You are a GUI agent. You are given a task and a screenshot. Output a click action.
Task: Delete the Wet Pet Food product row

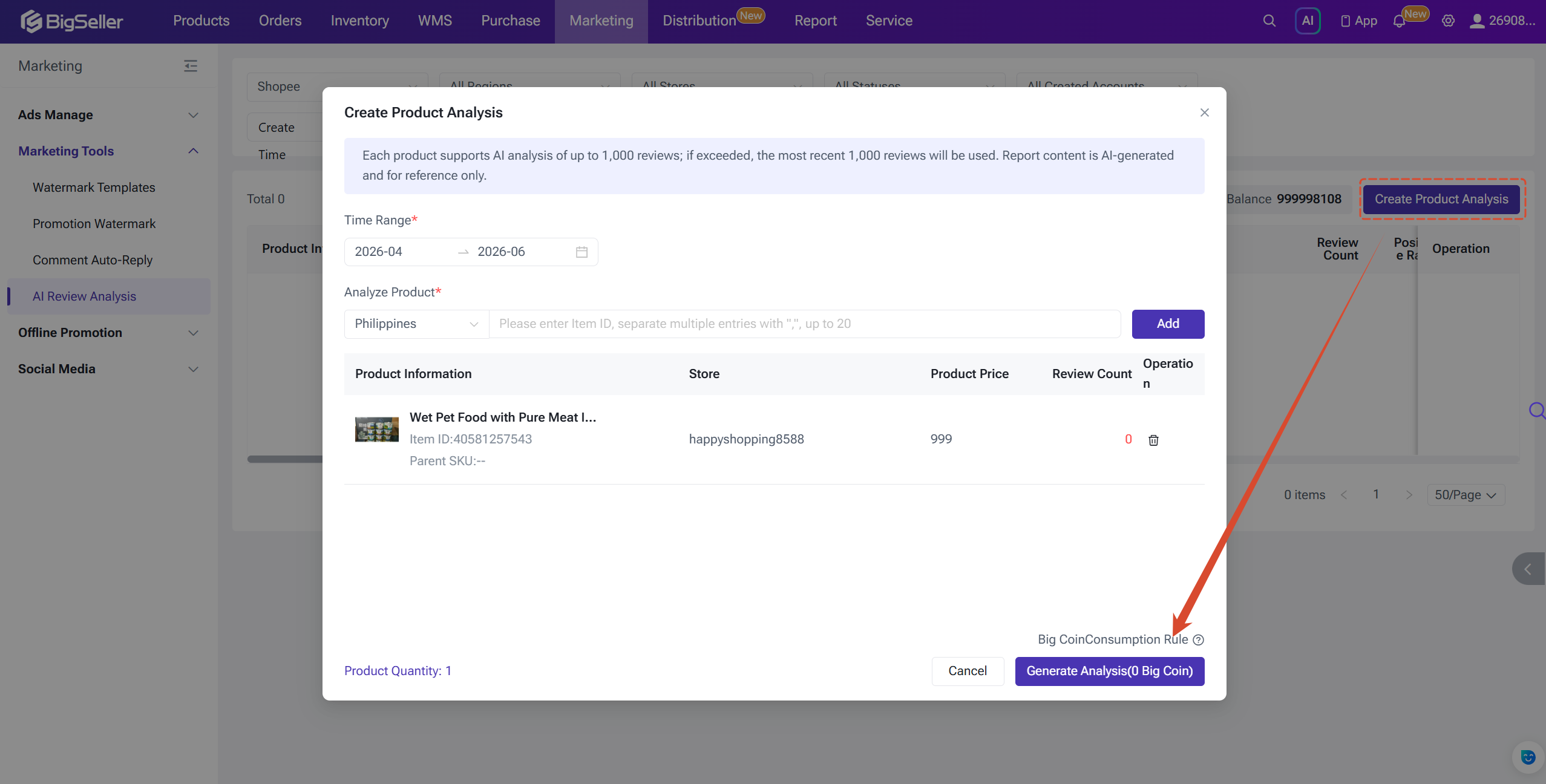[x=1153, y=440]
